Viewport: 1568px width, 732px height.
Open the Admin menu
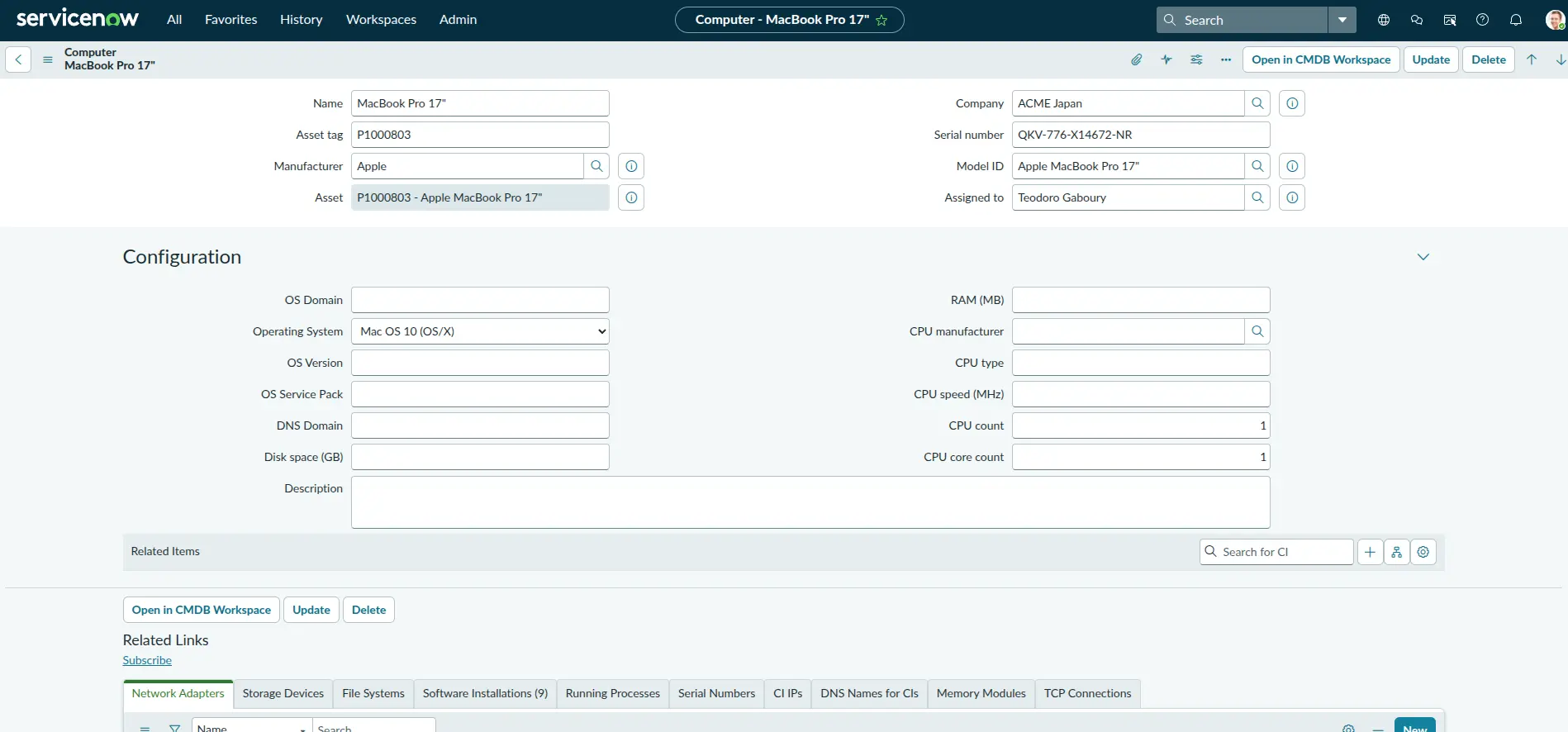[x=458, y=20]
